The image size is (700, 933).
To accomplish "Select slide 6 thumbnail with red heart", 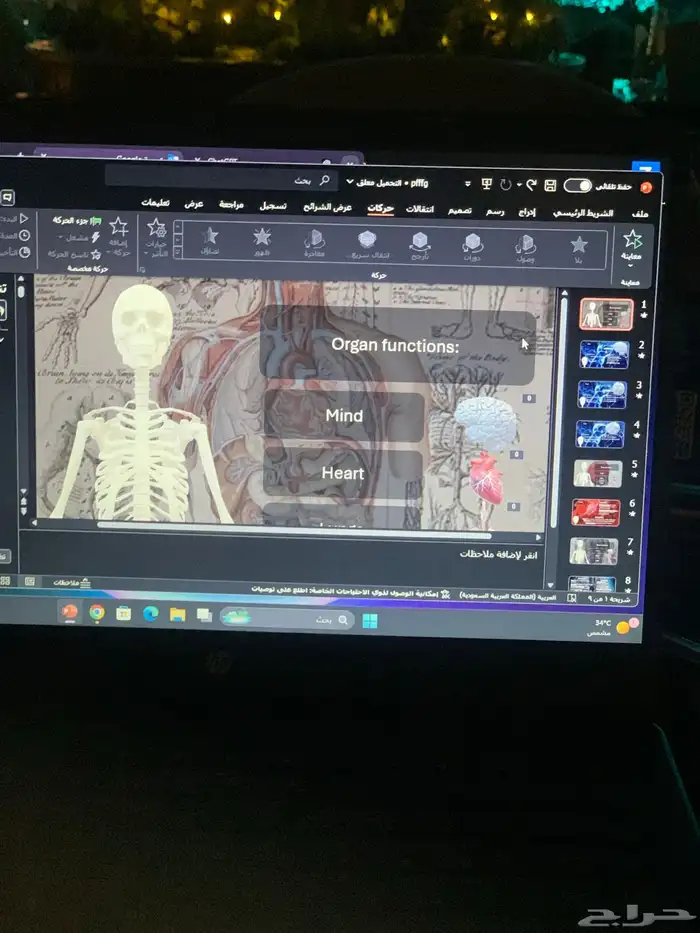I will [596, 513].
